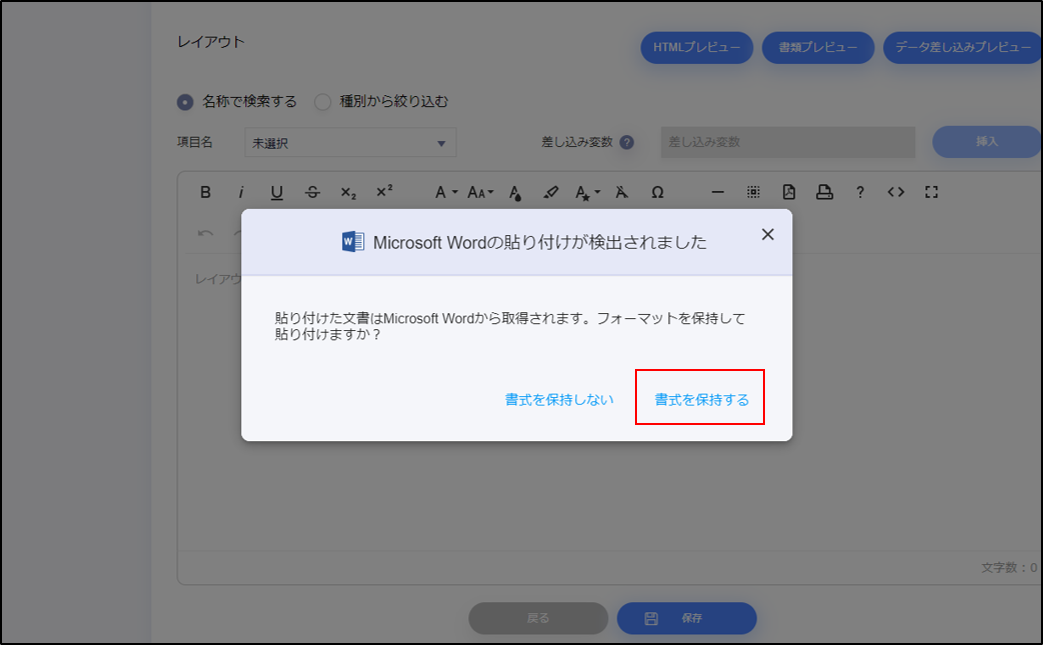Undo the last edit
The image size is (1043, 645).
206,233
